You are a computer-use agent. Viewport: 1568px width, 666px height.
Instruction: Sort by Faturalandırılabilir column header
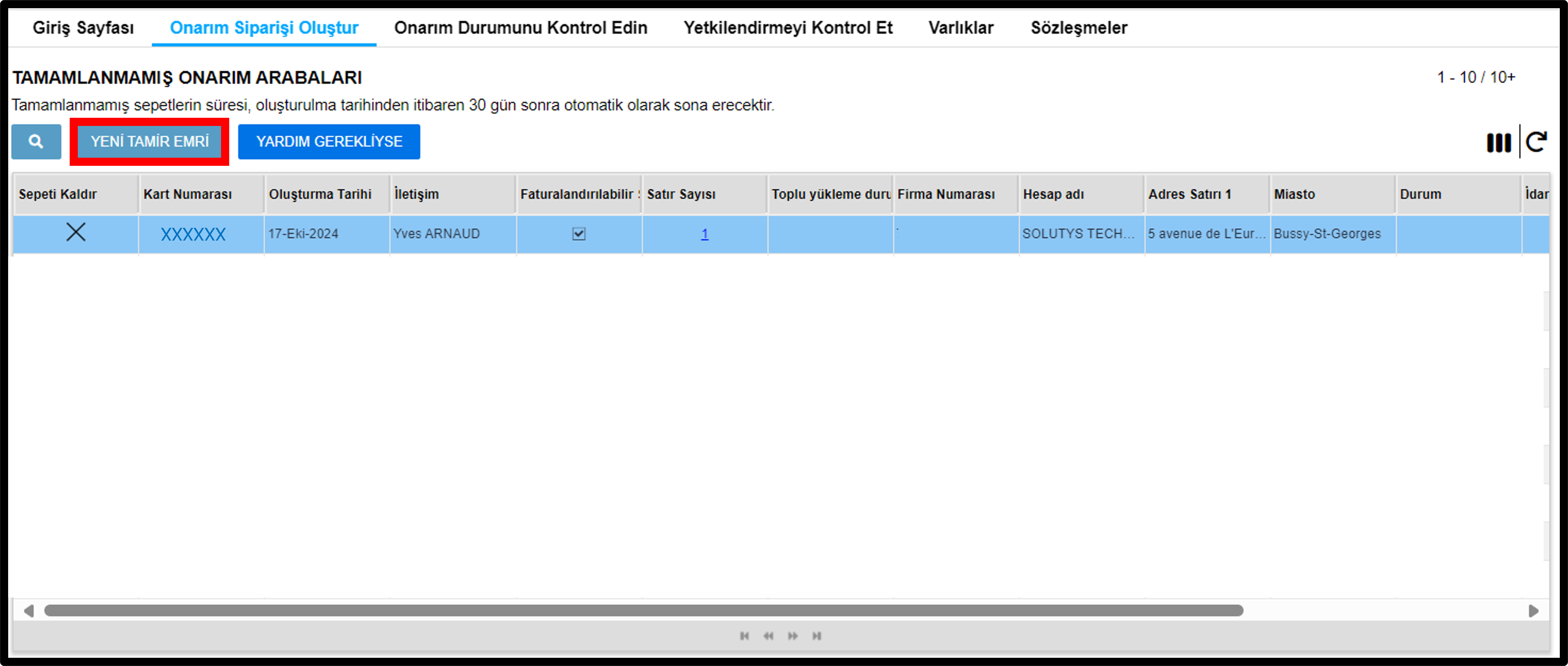tap(579, 194)
